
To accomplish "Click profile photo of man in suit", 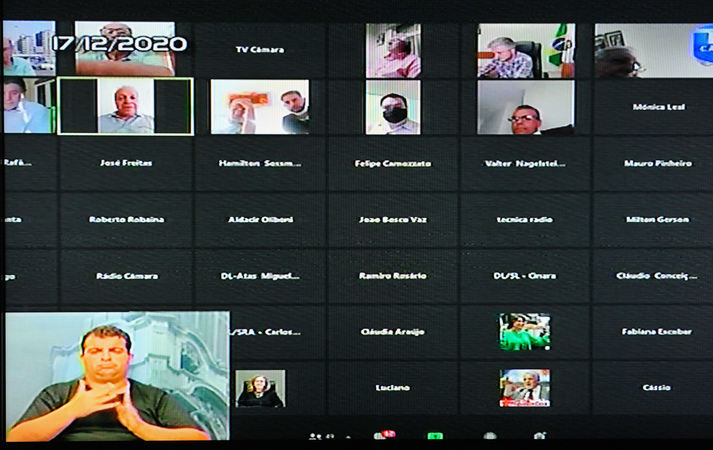I will click(x=525, y=388).
